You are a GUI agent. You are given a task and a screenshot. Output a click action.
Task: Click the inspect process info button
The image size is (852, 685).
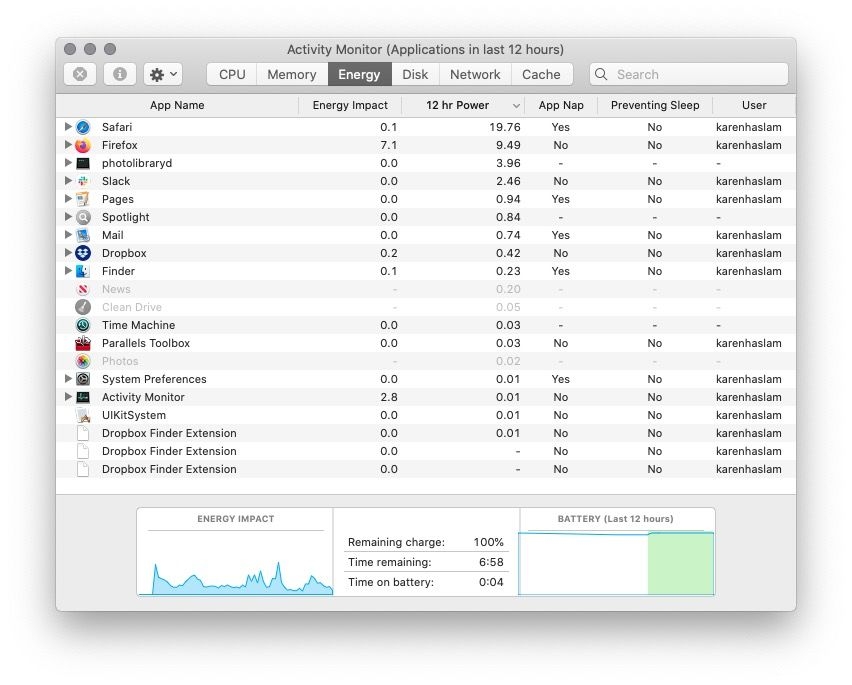coord(120,74)
